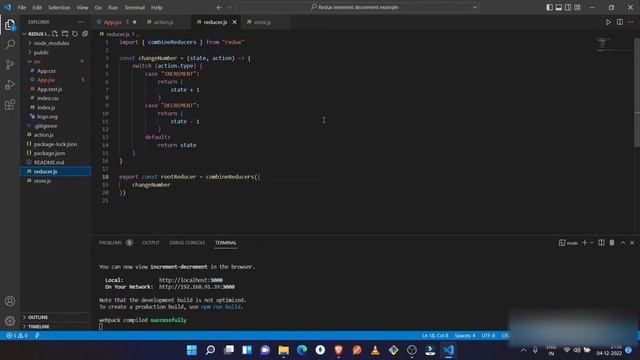Open terminal launch profile dropdown arrow

point(591,242)
